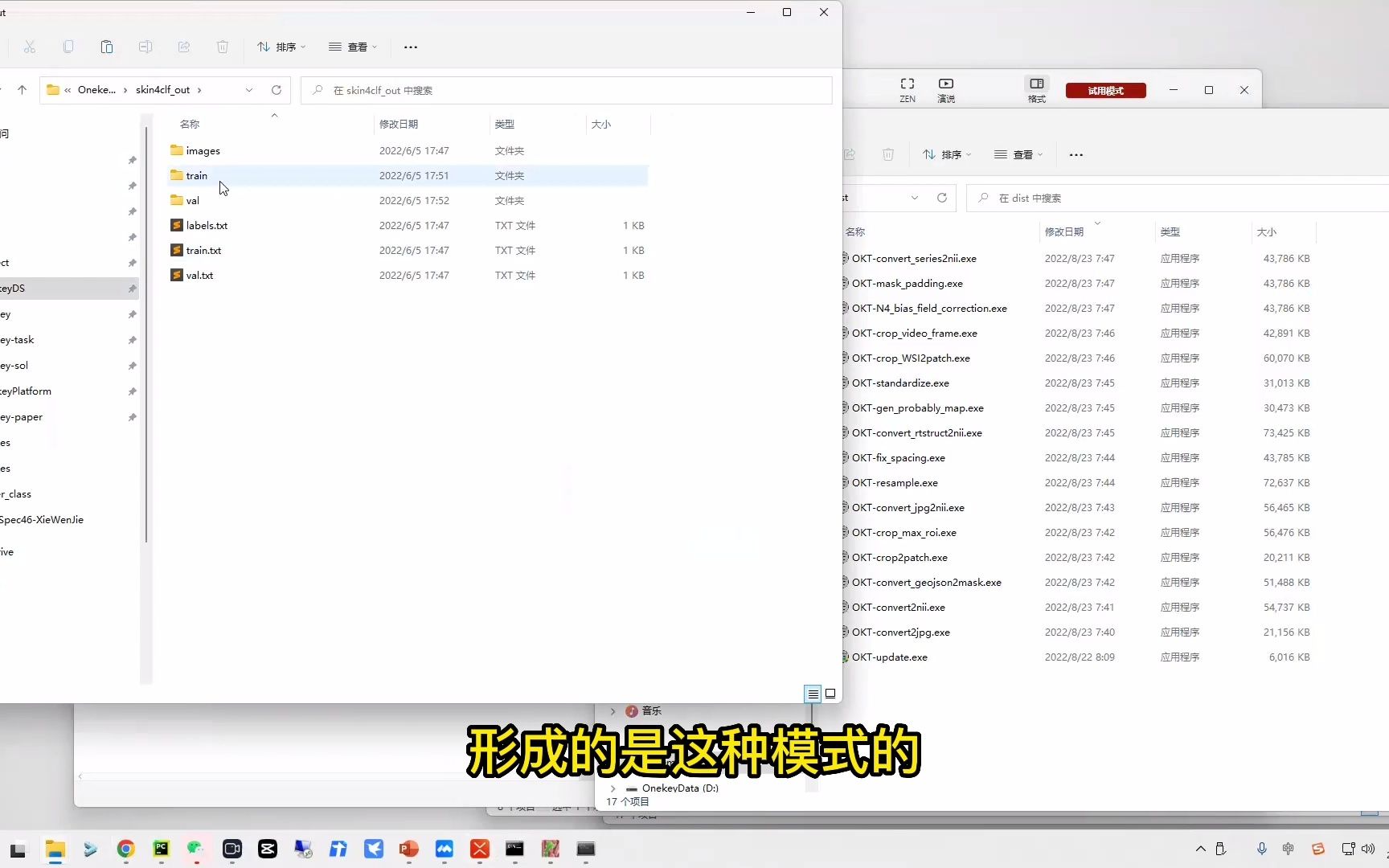Open the 查看 view options dropdown
The image size is (1389, 868).
[x=353, y=47]
